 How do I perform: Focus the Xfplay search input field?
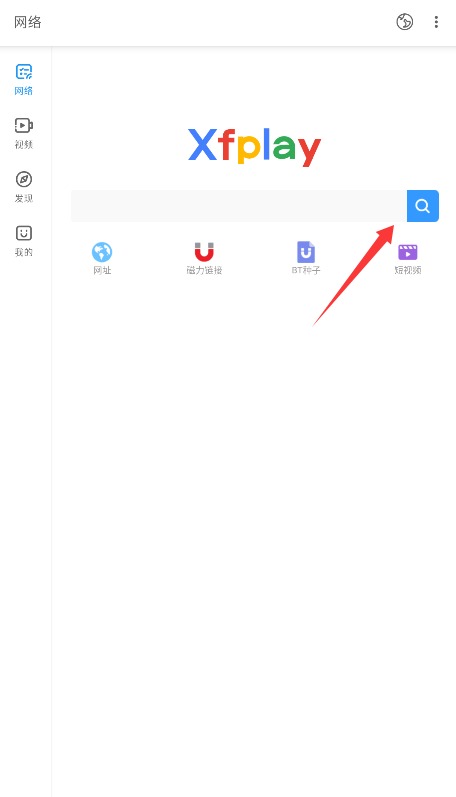point(239,206)
